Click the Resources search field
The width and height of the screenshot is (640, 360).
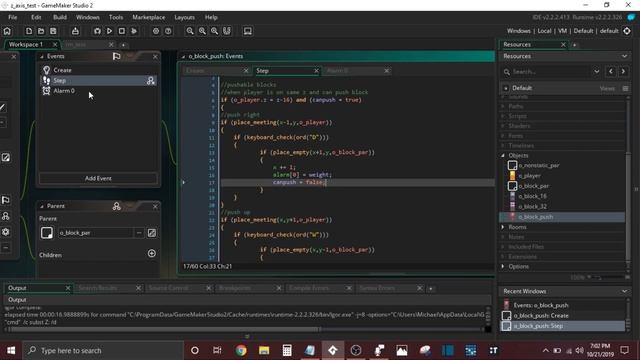(x=550, y=71)
